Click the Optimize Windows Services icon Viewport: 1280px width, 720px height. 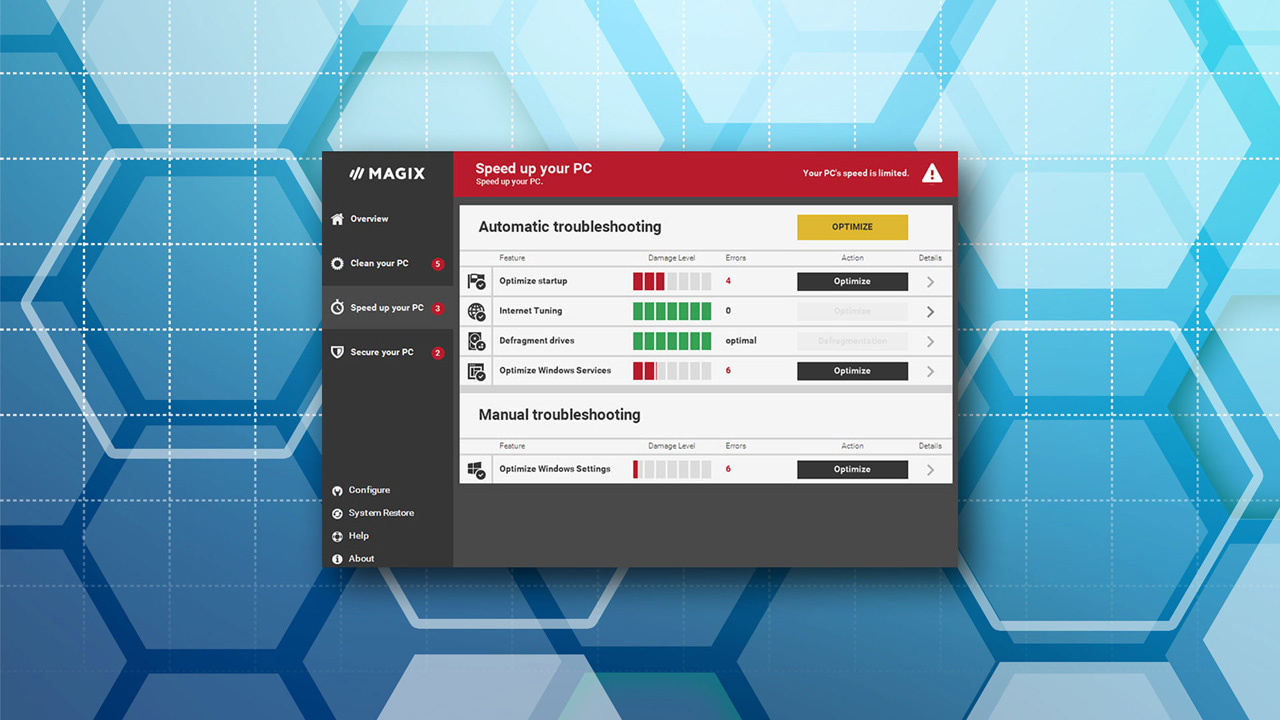(477, 371)
